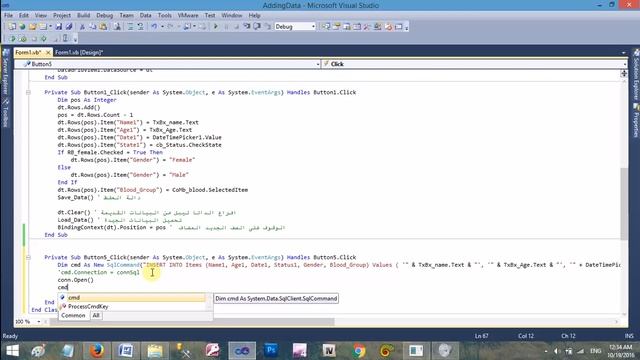Click the Visual Studio taskbar button

click(x=242, y=351)
